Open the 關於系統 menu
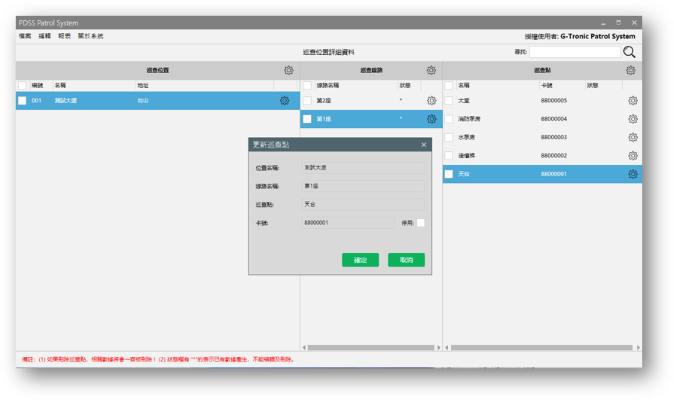 [91, 36]
